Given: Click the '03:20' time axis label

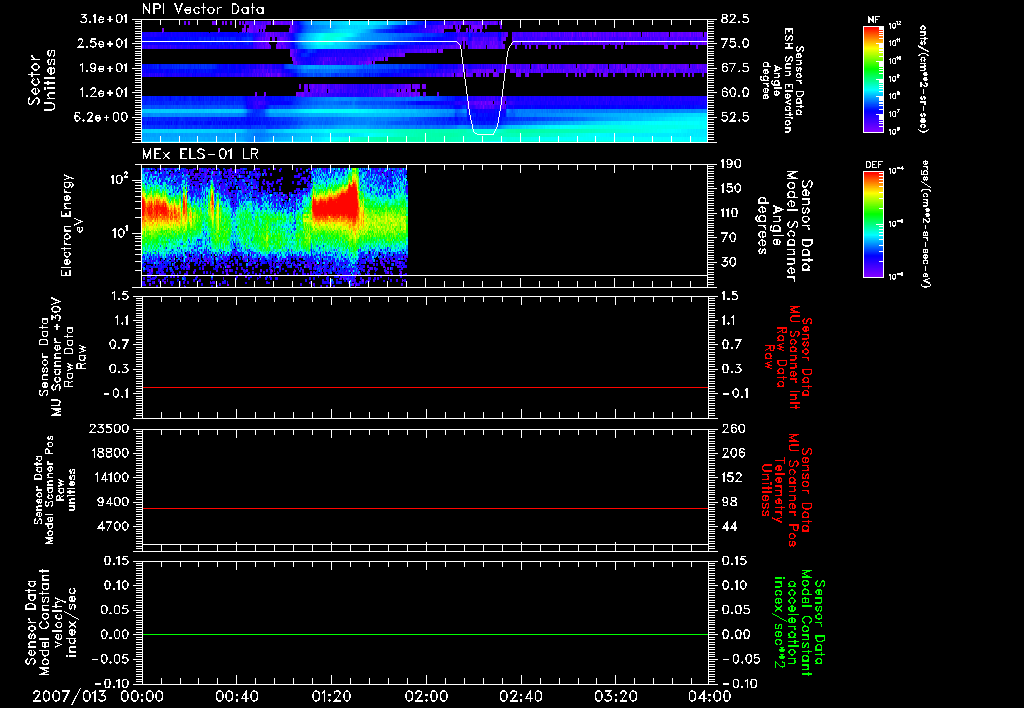Looking at the screenshot, I should click(x=615, y=696).
